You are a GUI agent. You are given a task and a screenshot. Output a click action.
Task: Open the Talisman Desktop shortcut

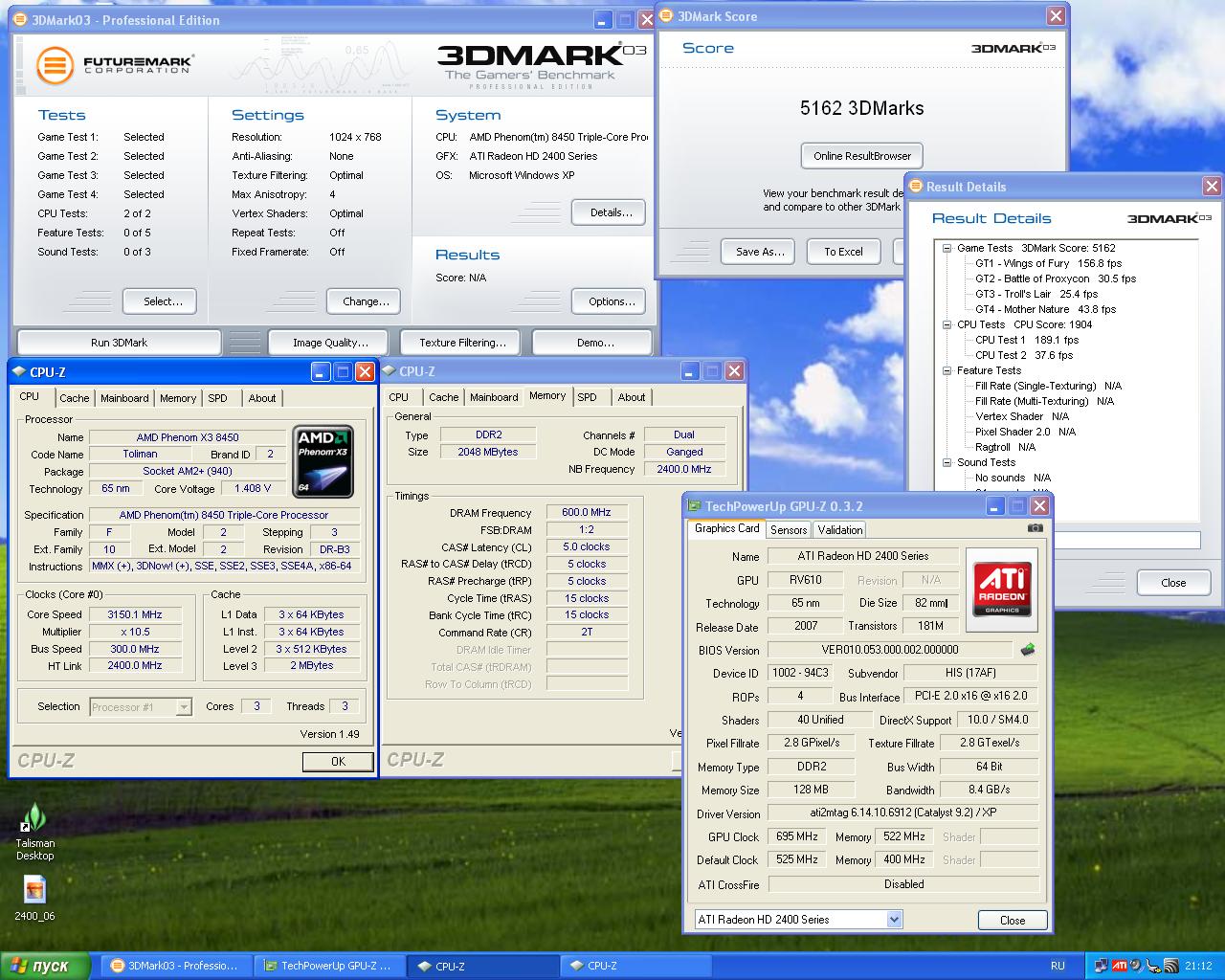[x=34, y=832]
